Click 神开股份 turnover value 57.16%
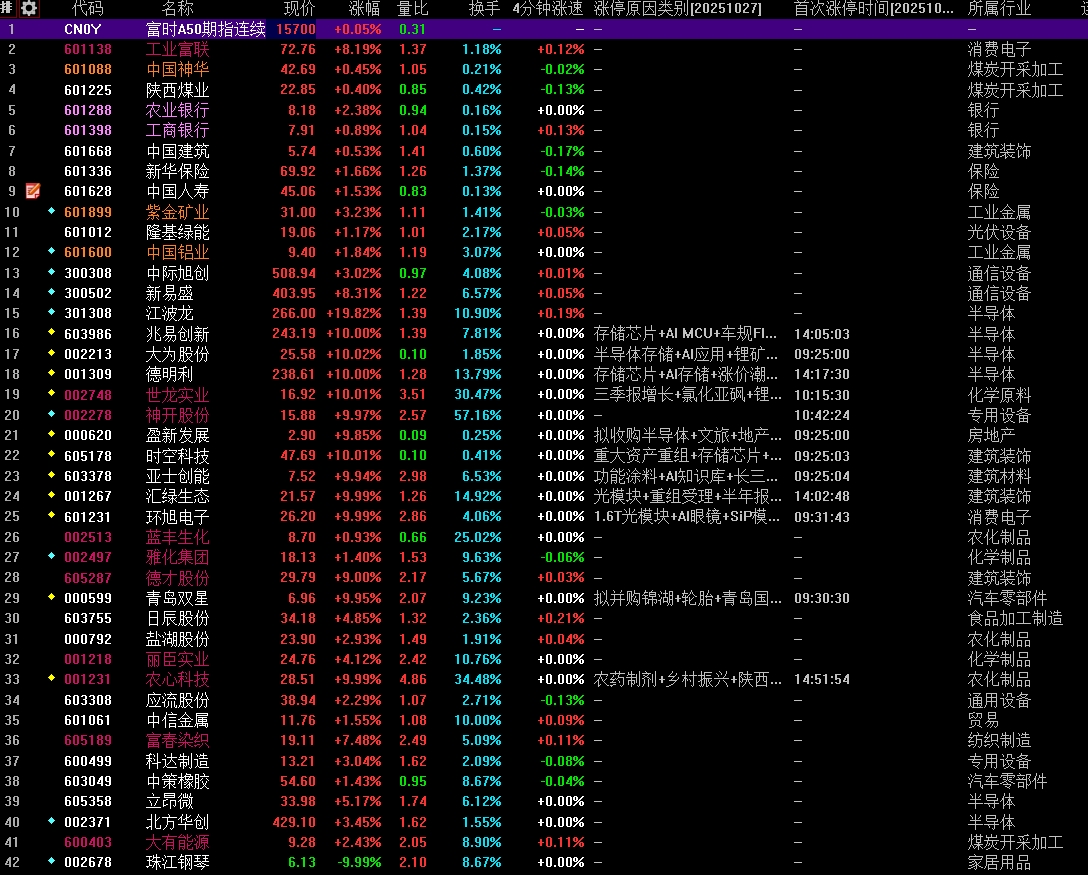 pos(477,415)
